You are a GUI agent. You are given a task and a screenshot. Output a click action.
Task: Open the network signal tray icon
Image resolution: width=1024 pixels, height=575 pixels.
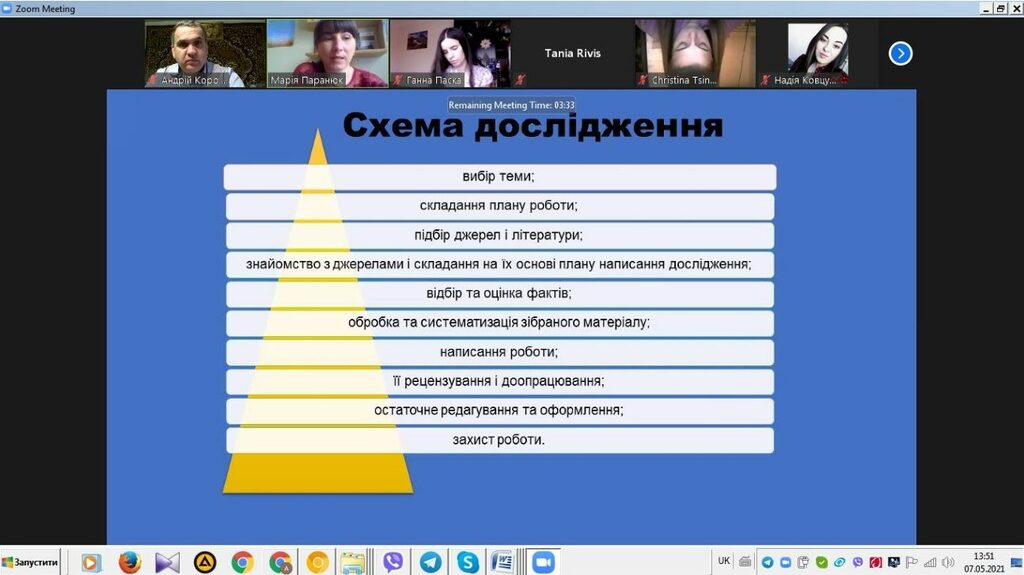coord(929,562)
